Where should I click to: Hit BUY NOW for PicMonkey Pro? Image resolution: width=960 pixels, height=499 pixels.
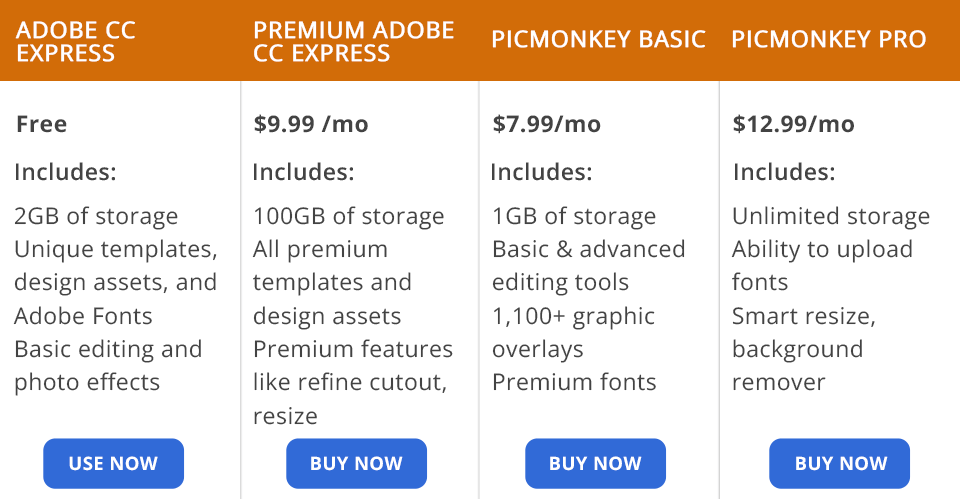840,463
